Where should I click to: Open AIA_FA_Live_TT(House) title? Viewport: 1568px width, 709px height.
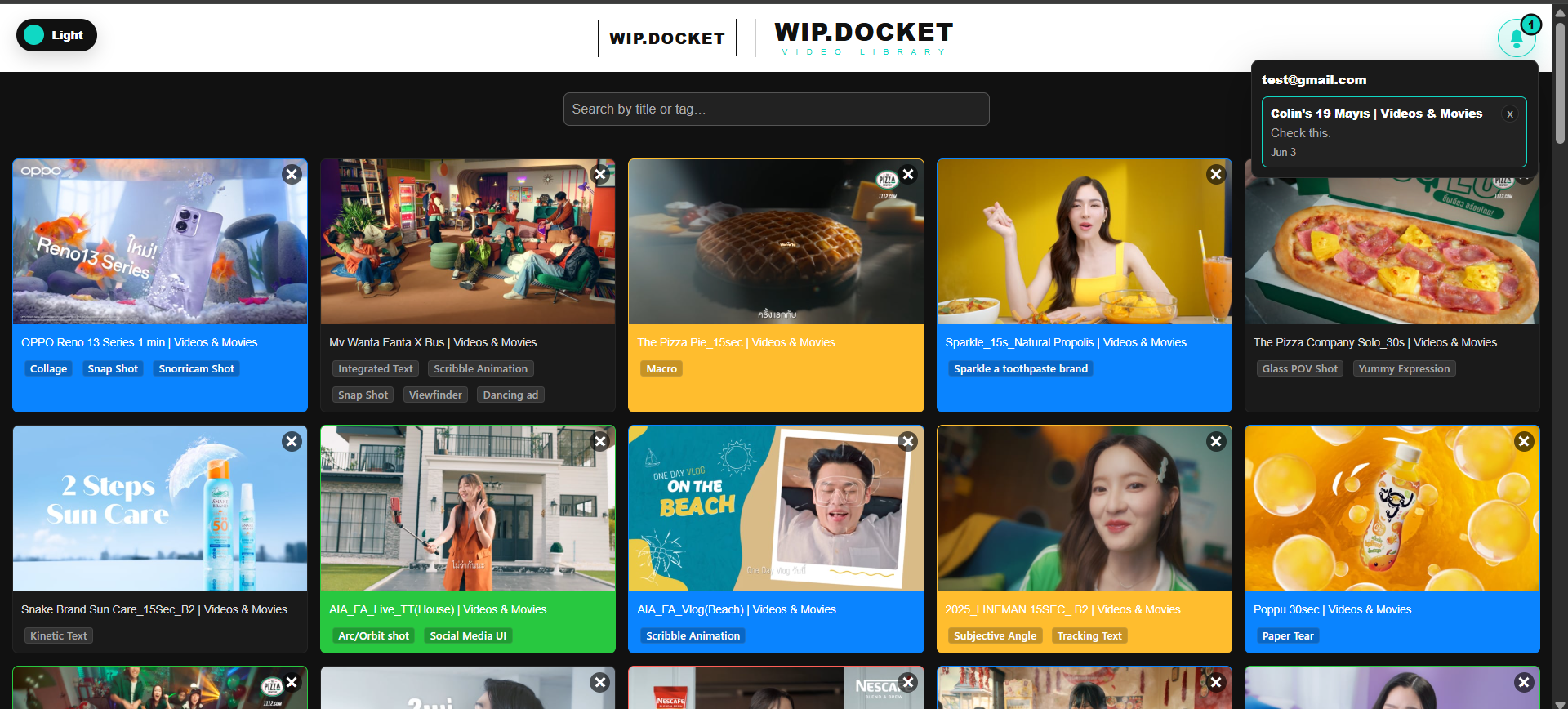(x=438, y=609)
